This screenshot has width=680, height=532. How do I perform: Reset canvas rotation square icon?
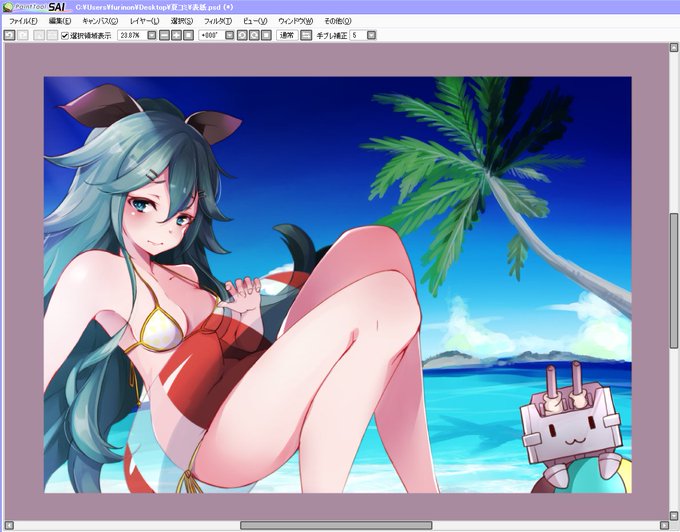(x=266, y=36)
